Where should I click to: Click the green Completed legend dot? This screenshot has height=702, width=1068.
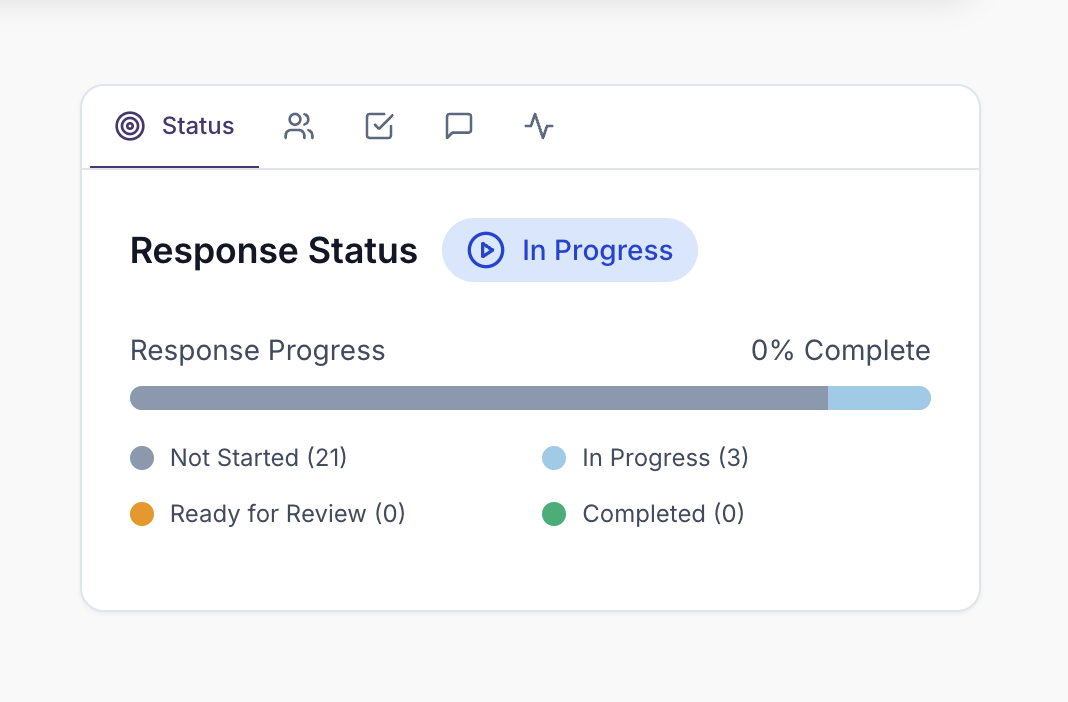(x=554, y=514)
